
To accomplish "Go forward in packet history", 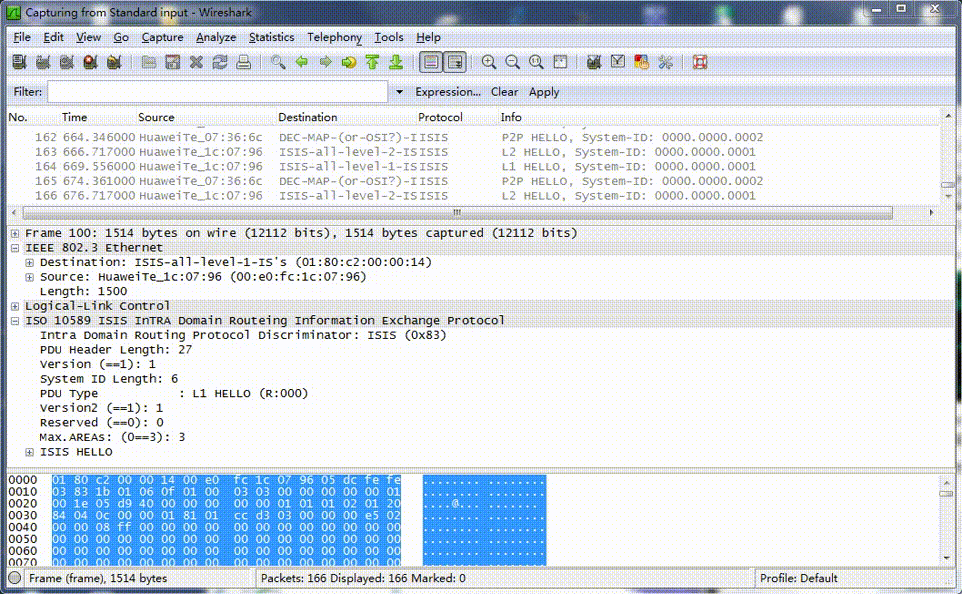I will (325, 62).
